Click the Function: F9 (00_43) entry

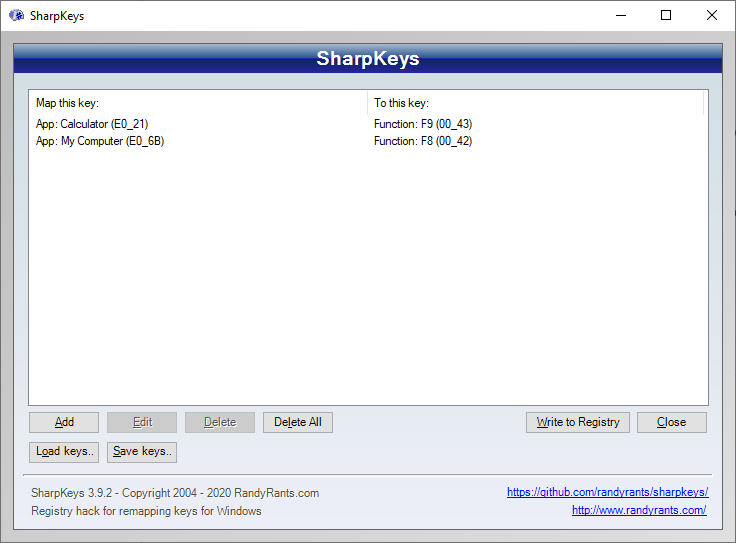(423, 124)
